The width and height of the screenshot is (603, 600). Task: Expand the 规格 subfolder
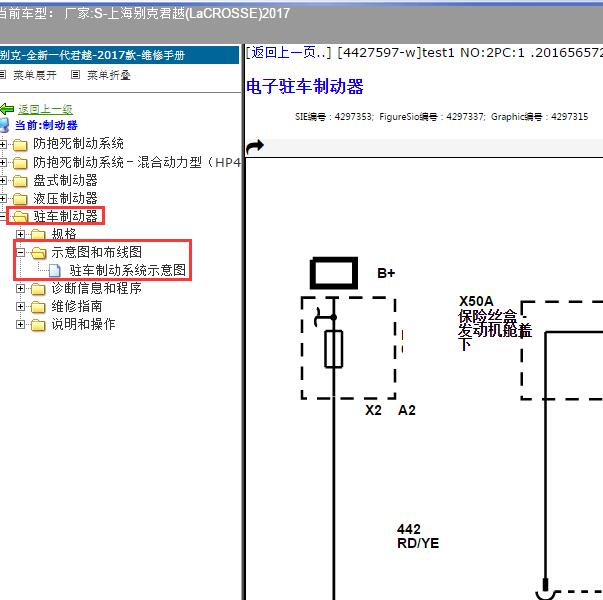20,234
